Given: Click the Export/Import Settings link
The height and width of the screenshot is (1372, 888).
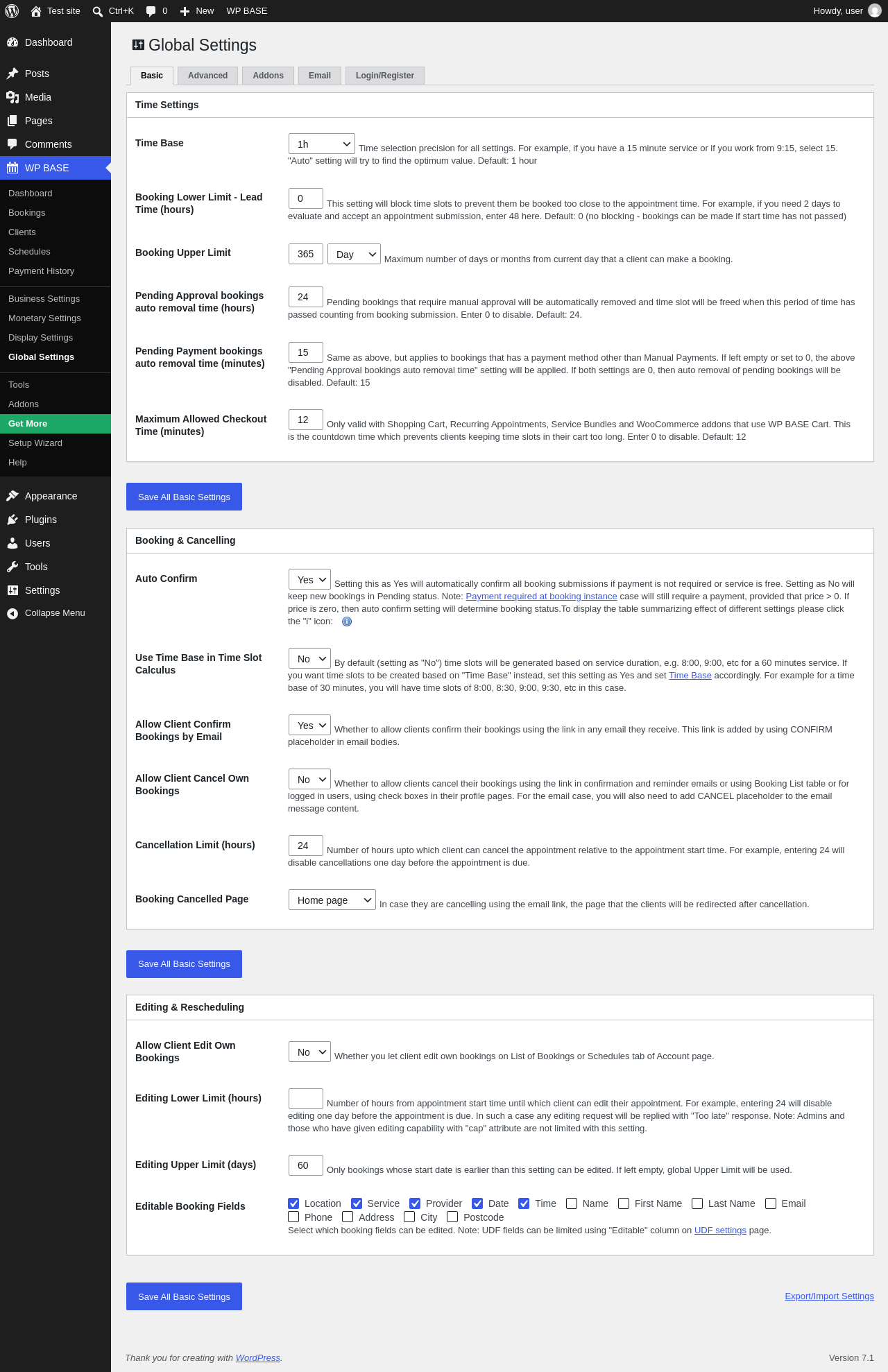Looking at the screenshot, I should point(829,1296).
